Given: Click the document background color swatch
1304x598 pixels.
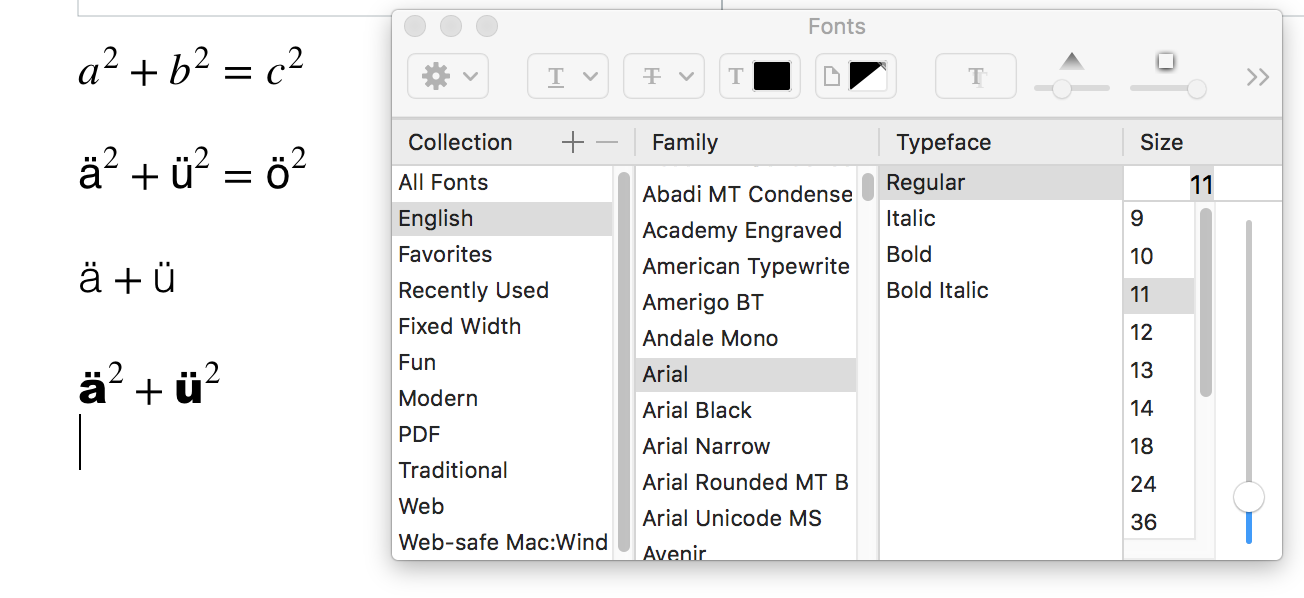Looking at the screenshot, I should tap(868, 77).
